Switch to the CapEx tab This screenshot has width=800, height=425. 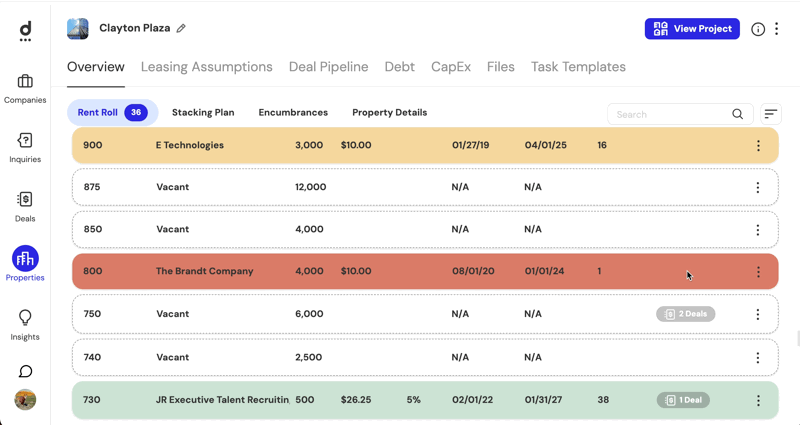[451, 67]
